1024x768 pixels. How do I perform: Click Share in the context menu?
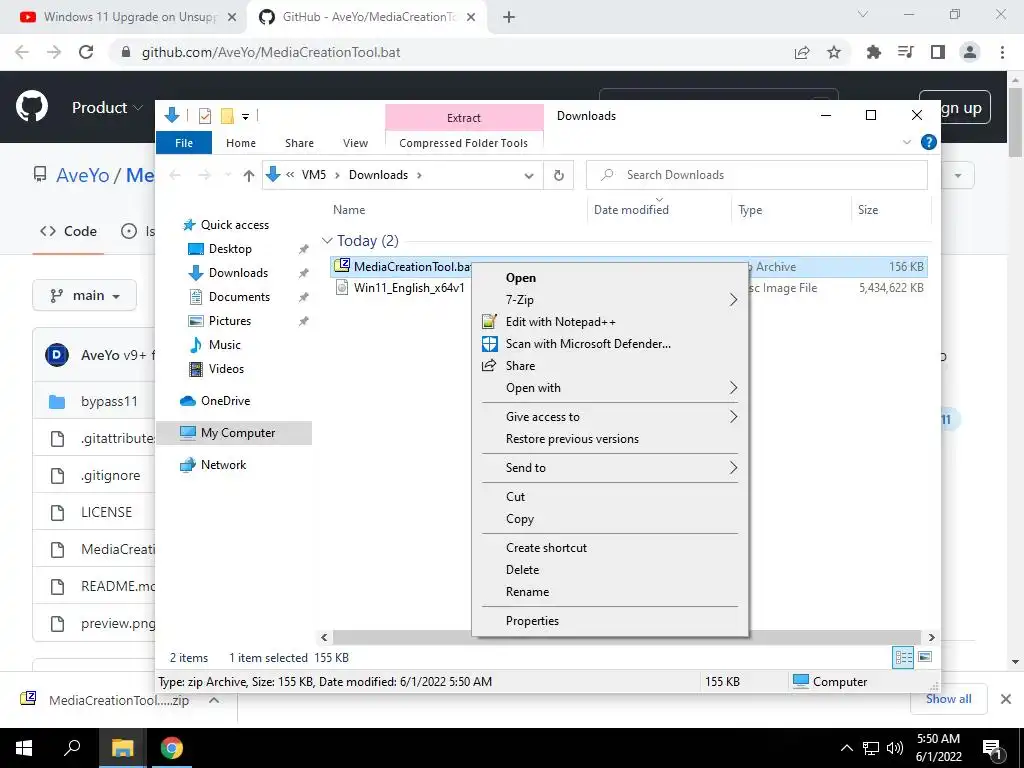coord(610,366)
